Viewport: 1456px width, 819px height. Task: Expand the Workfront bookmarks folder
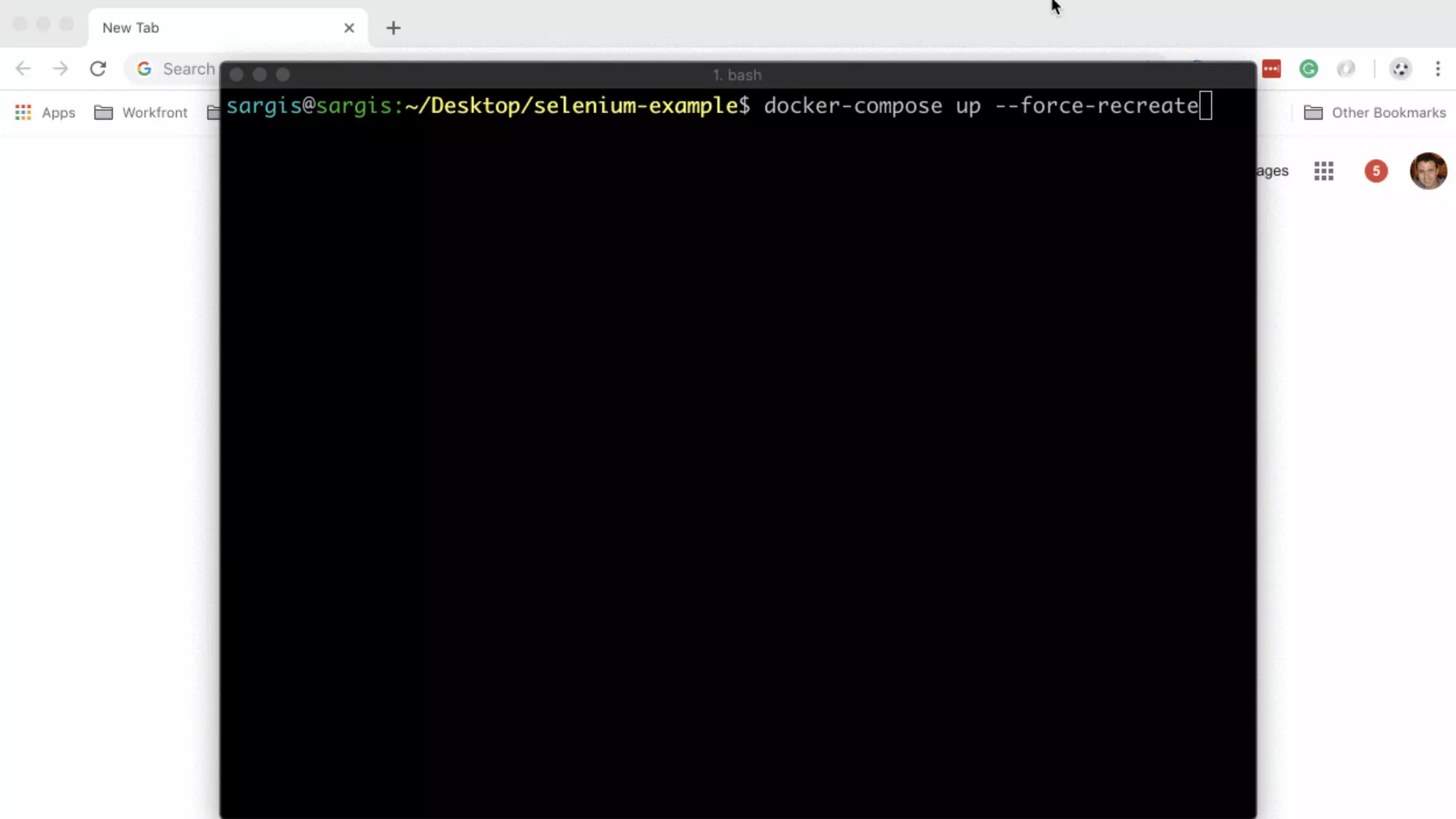141,112
